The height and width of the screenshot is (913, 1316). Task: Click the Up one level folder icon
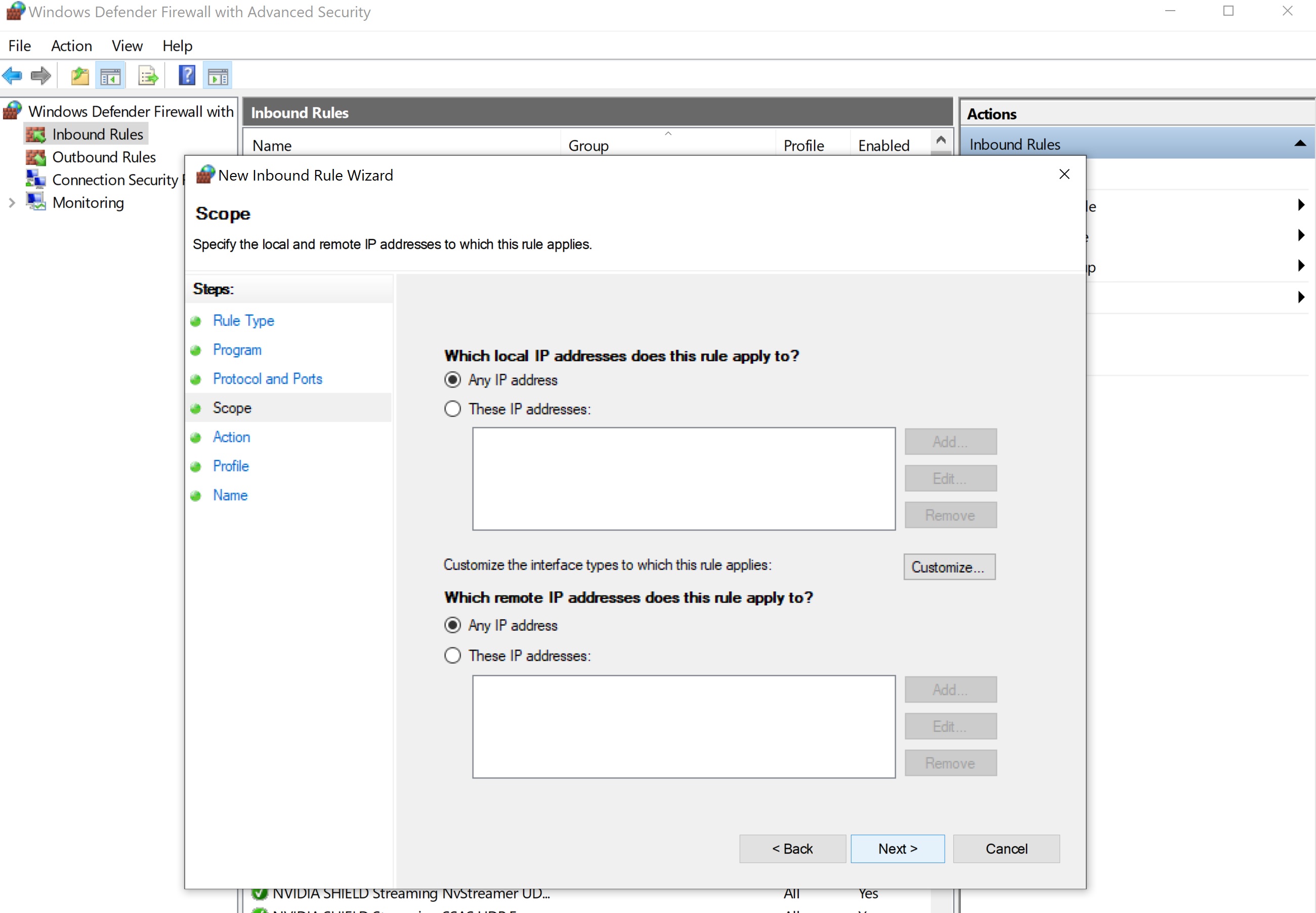(80, 75)
